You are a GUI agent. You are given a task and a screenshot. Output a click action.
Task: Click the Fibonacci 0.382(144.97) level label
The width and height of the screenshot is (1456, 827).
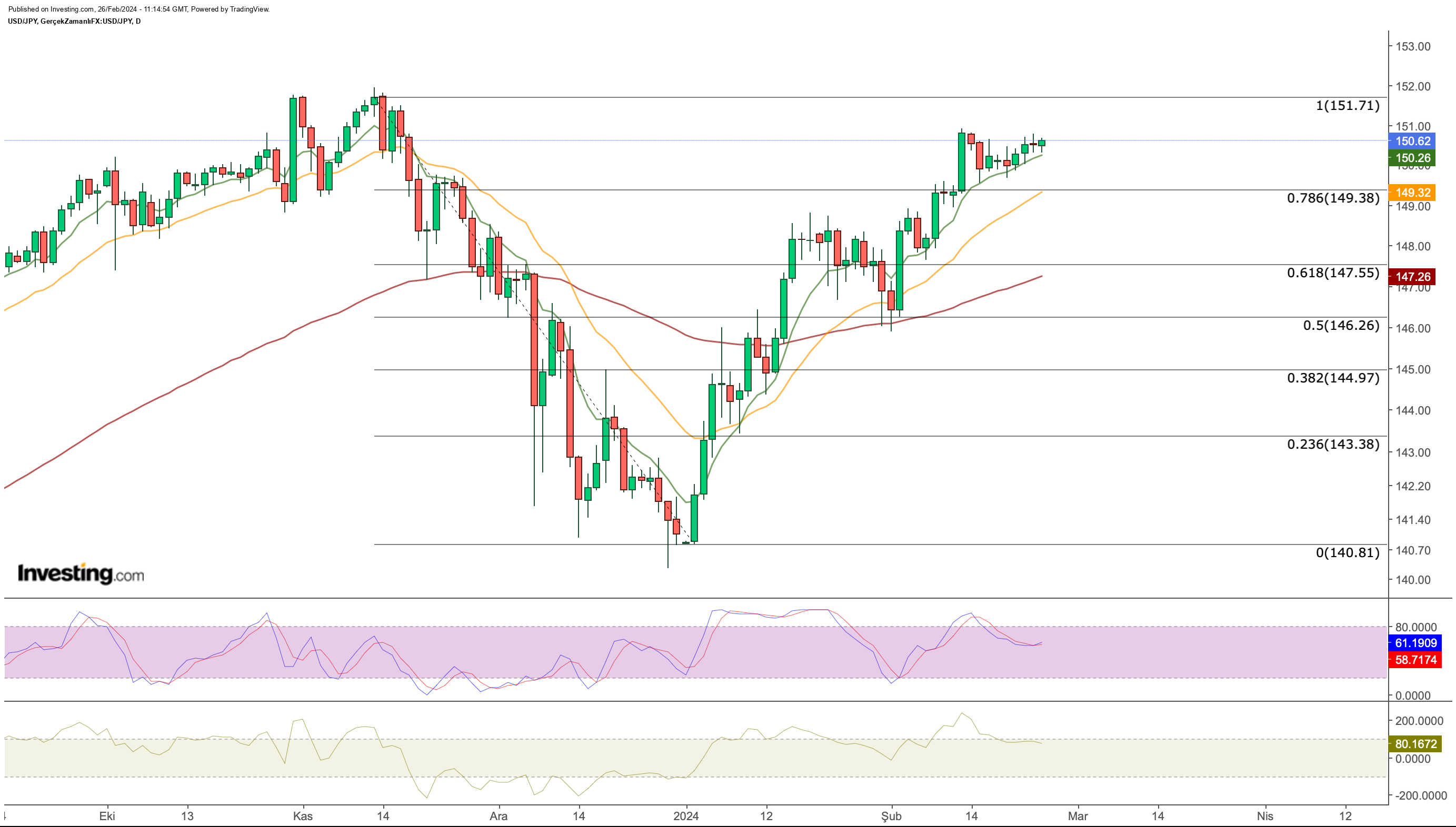tap(1333, 378)
